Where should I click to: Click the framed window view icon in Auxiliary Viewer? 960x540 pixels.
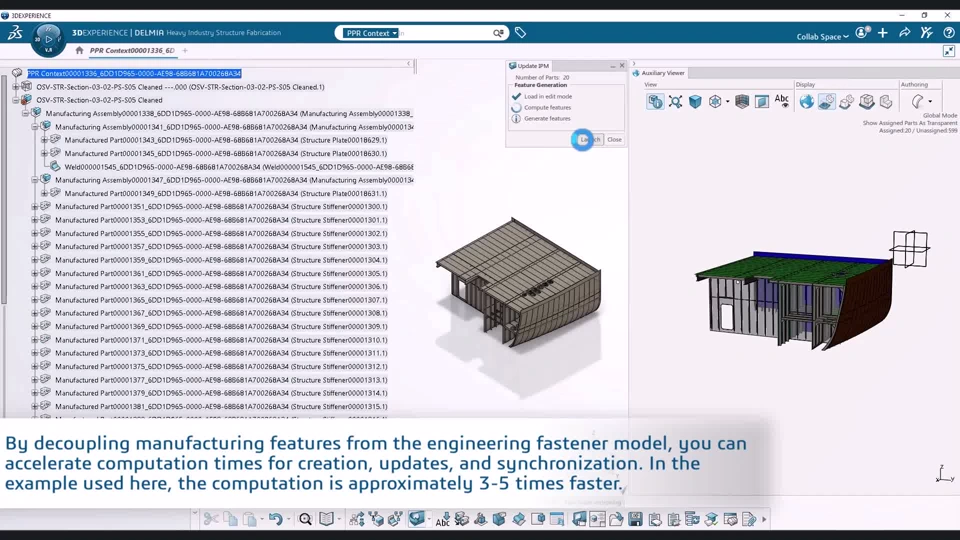[762, 101]
